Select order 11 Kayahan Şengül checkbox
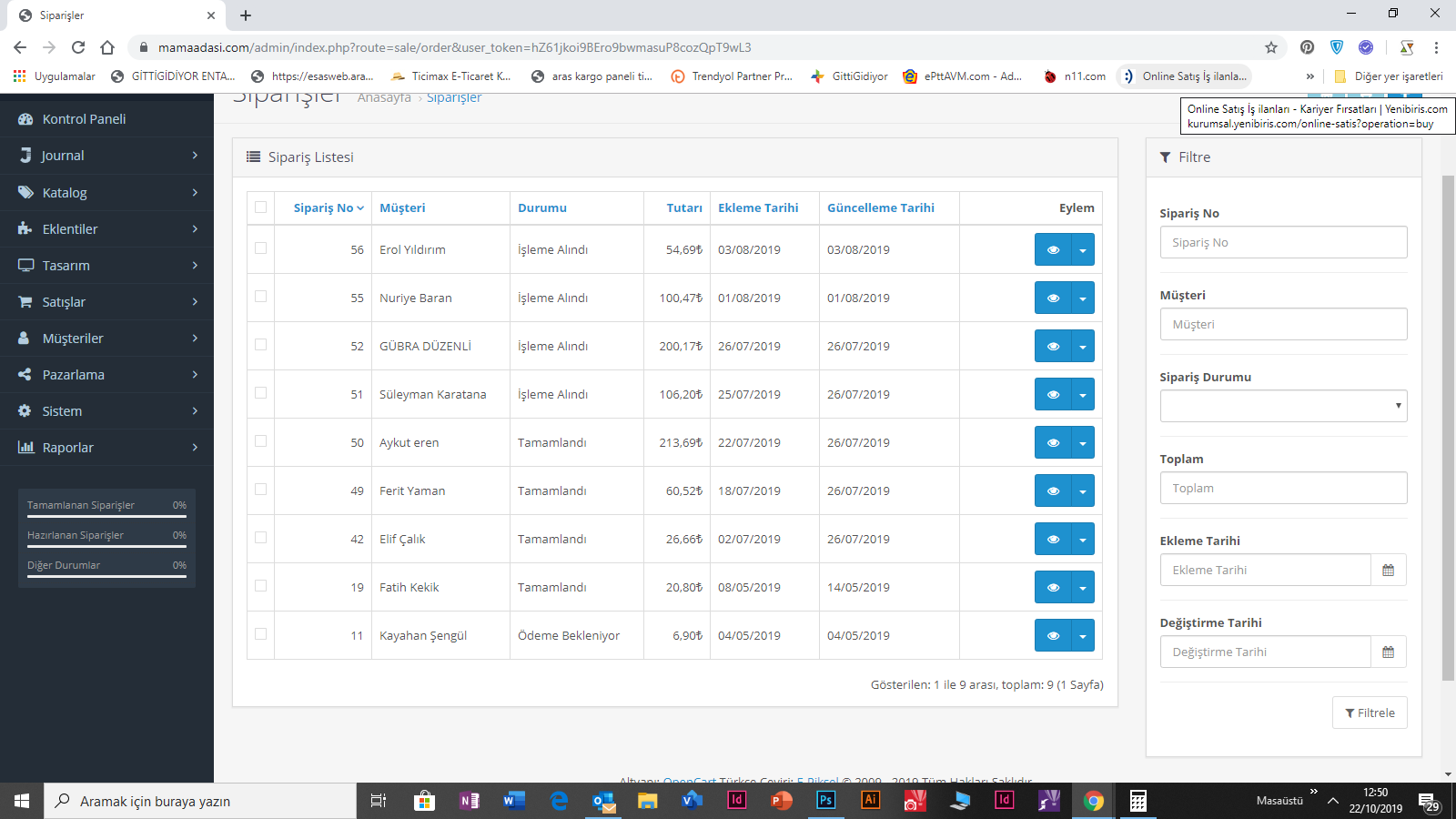1456x819 pixels. click(261, 634)
